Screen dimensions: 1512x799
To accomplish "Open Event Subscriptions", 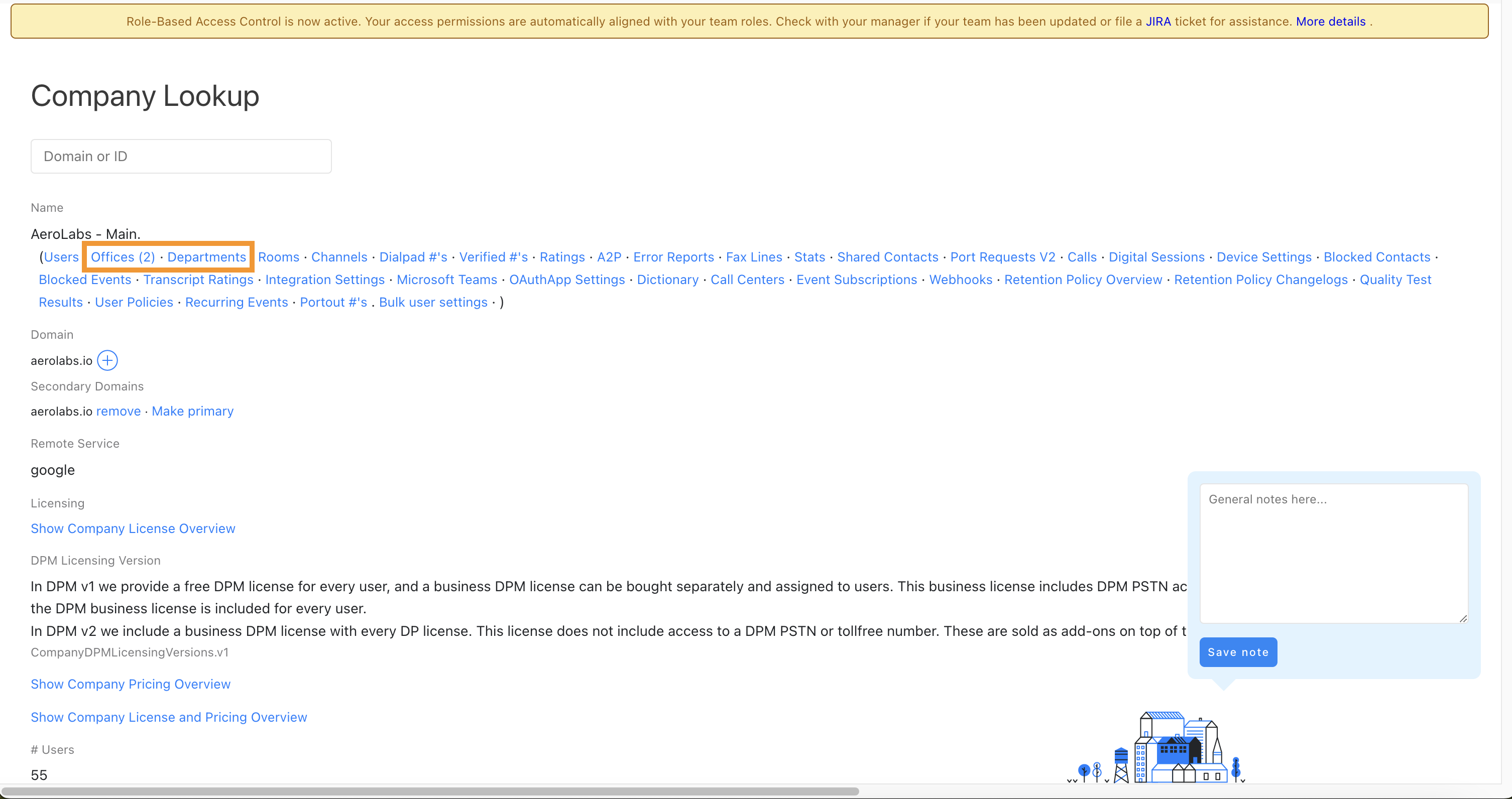I will (x=857, y=280).
